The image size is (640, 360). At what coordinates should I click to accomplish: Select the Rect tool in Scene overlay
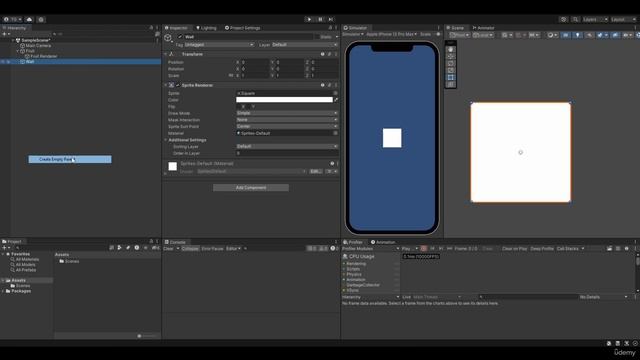451,77
